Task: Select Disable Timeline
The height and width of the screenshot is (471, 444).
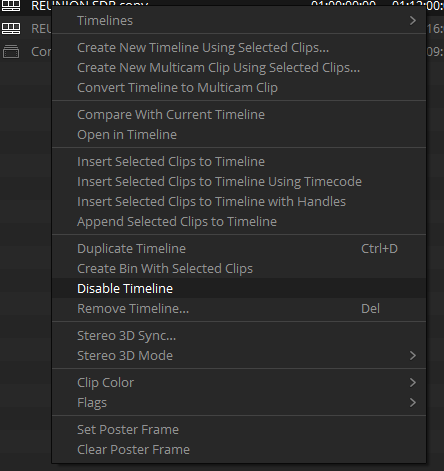Action: tap(239, 289)
